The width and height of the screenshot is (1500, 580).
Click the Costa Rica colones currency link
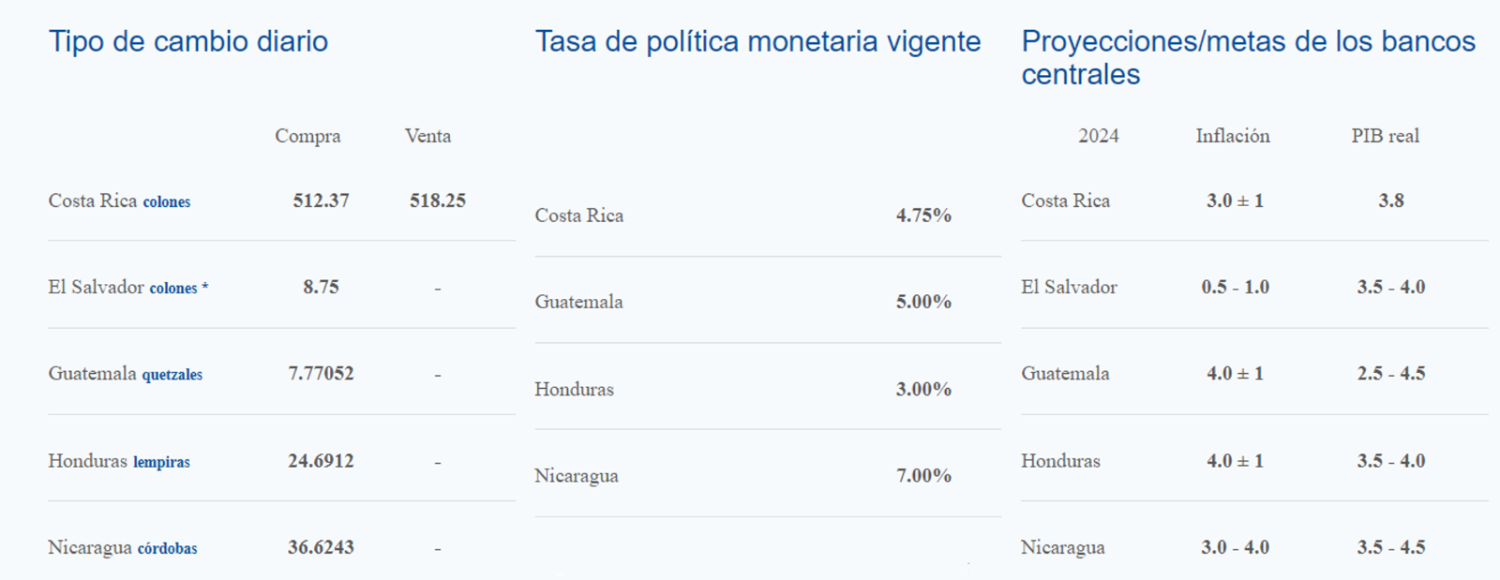pyautogui.click(x=166, y=201)
